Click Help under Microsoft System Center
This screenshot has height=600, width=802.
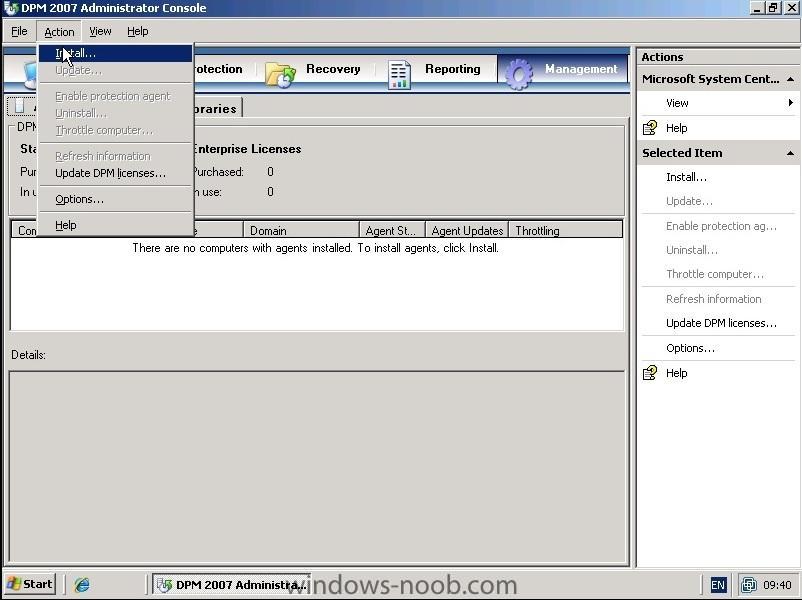[676, 128]
